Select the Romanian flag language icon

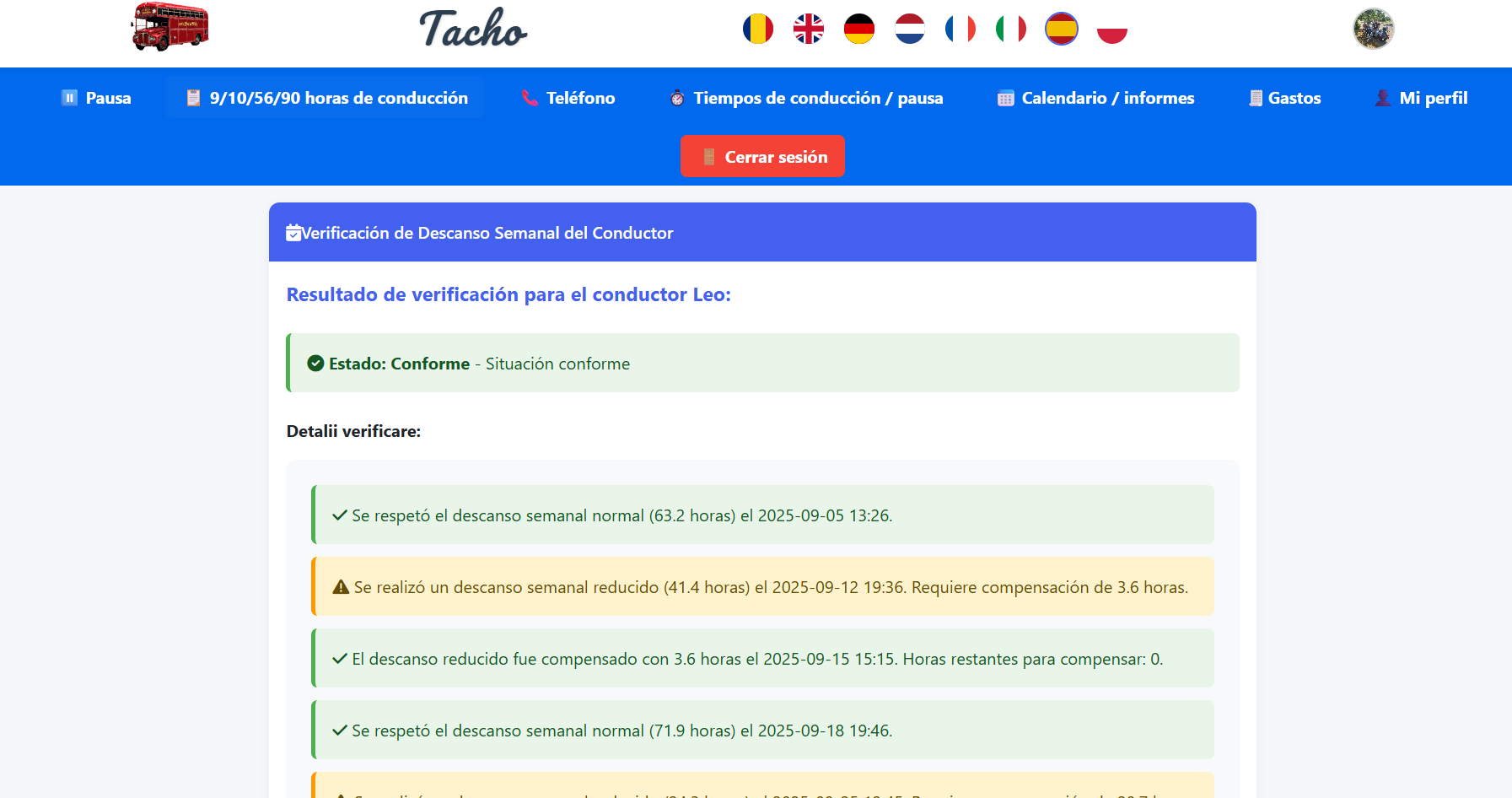pos(757,29)
